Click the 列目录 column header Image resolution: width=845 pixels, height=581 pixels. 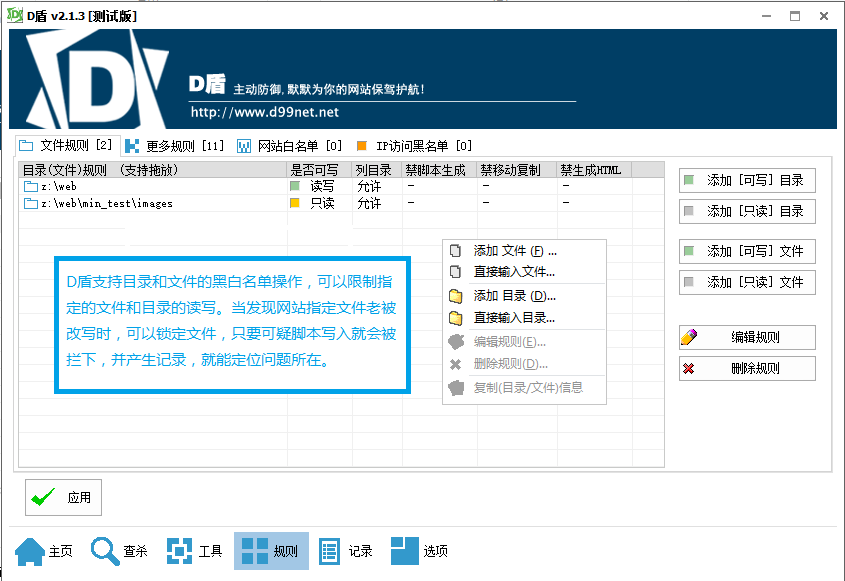point(377,170)
